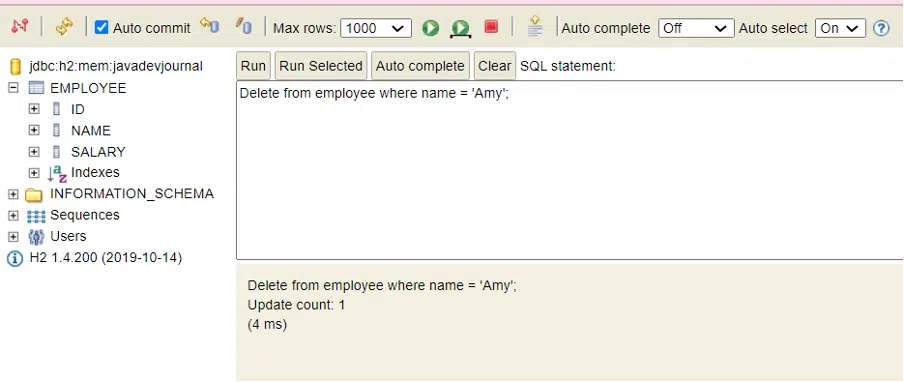The width and height of the screenshot is (904, 382).
Task: Click the 'Update count: 1' result text
Action: pyautogui.click(x=296, y=305)
